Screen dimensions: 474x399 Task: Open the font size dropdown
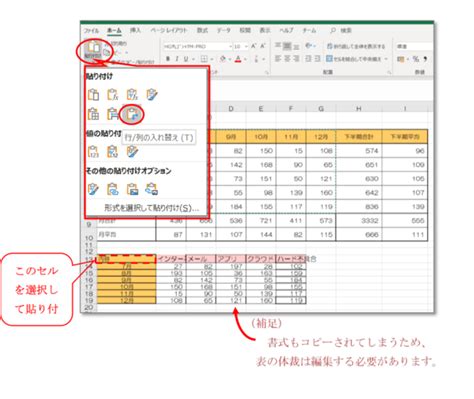[x=246, y=47]
